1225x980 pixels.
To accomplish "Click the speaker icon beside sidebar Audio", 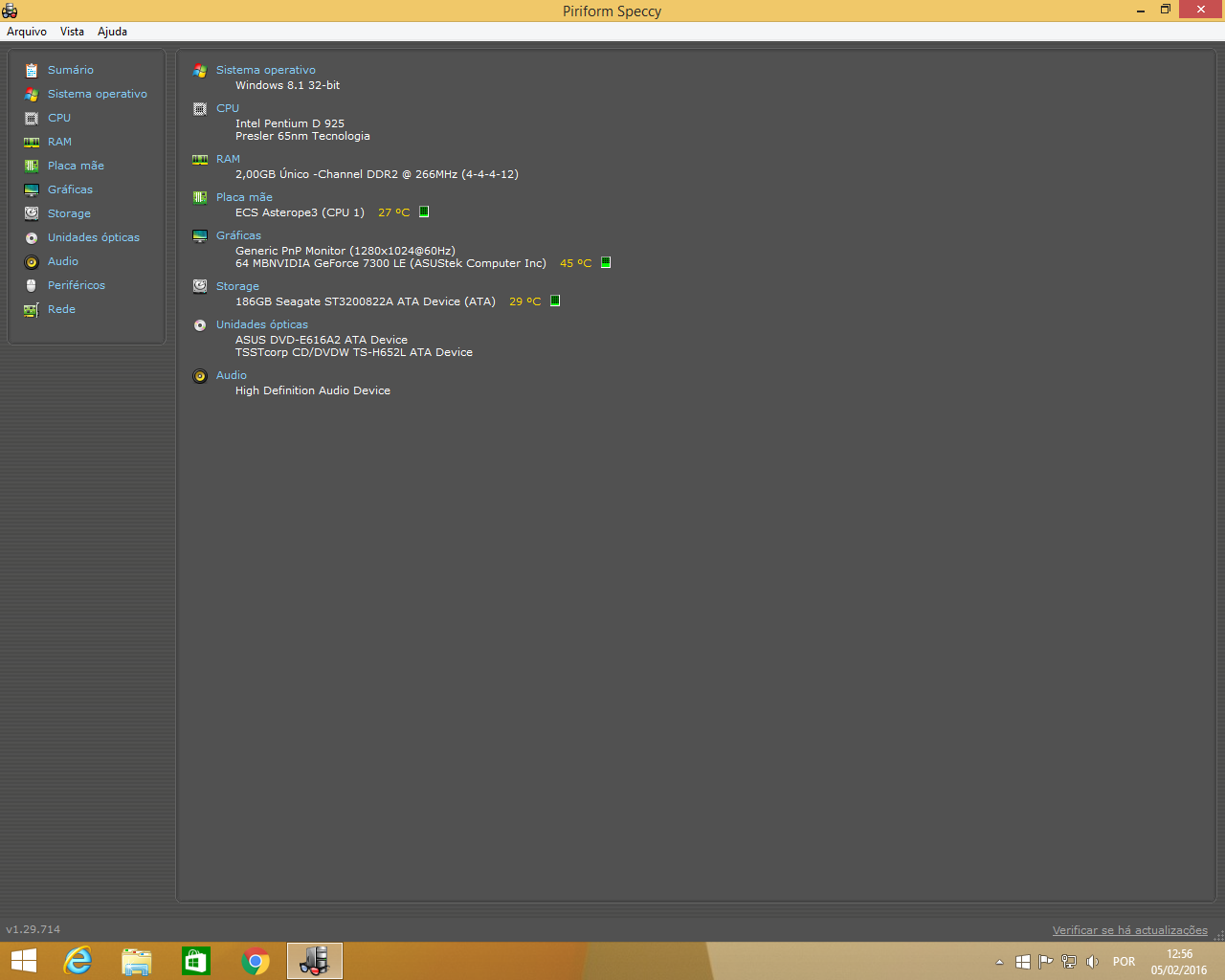I will [x=32, y=261].
